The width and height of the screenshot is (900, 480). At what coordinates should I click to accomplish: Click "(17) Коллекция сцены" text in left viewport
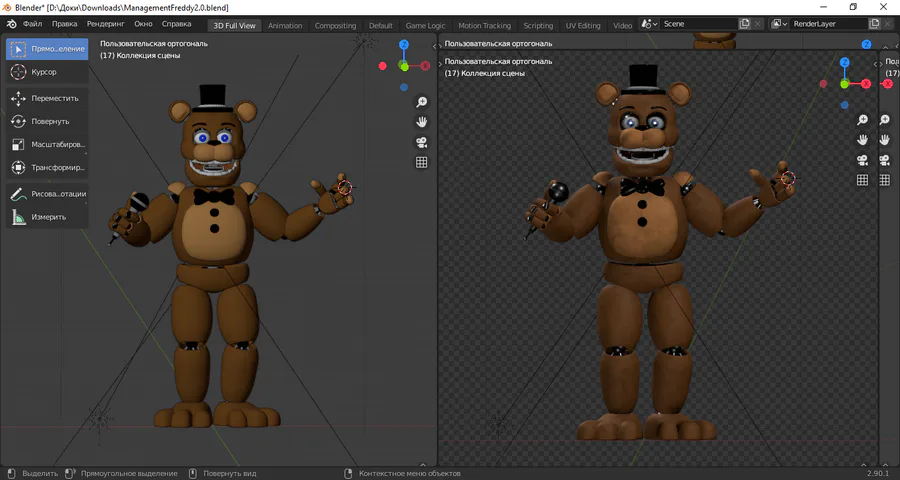click(x=140, y=56)
